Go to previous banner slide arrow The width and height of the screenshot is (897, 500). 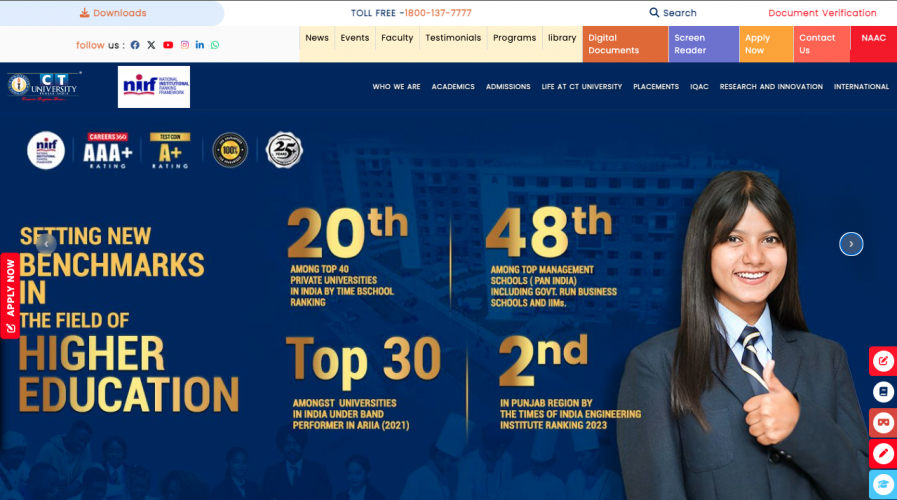click(x=46, y=244)
